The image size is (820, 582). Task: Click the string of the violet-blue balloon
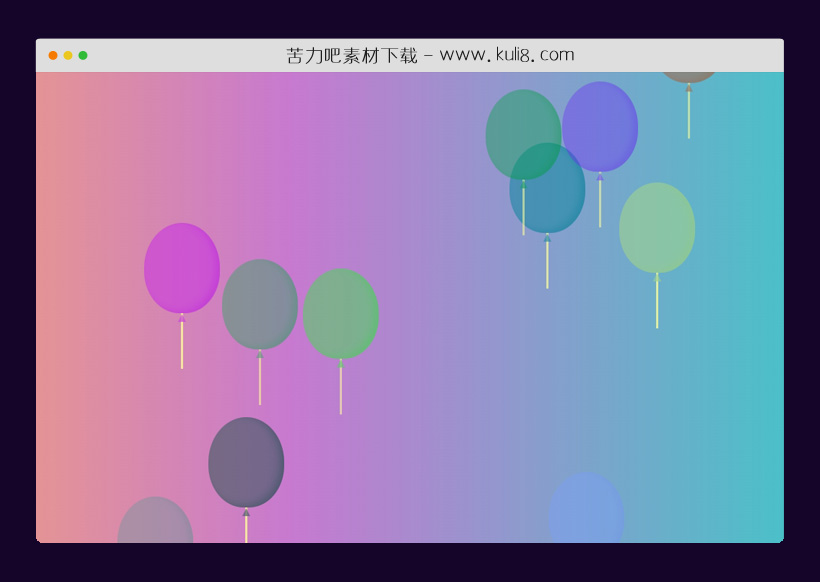pyautogui.click(x=600, y=204)
